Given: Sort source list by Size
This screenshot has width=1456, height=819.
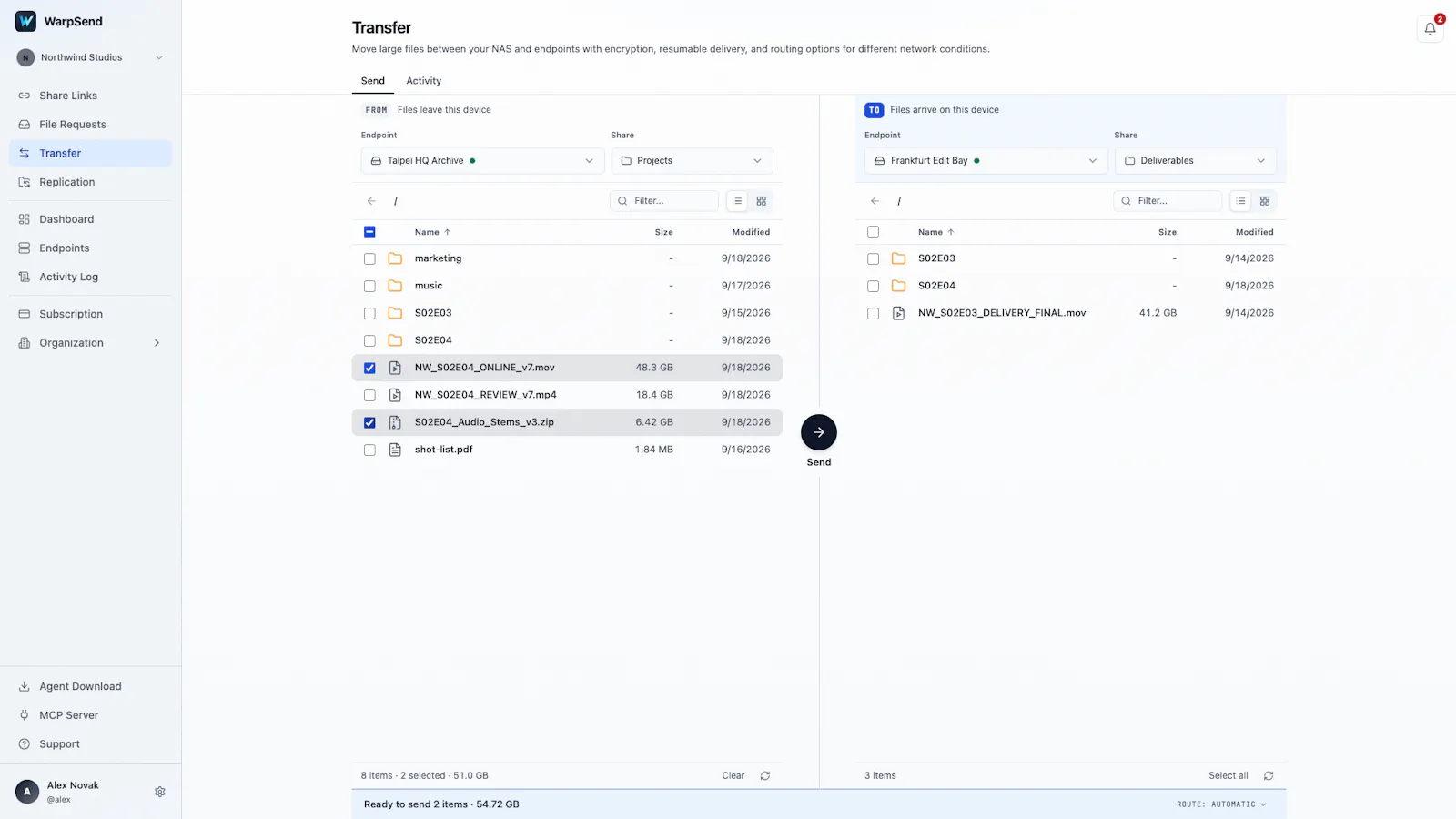Looking at the screenshot, I should pyautogui.click(x=663, y=232).
